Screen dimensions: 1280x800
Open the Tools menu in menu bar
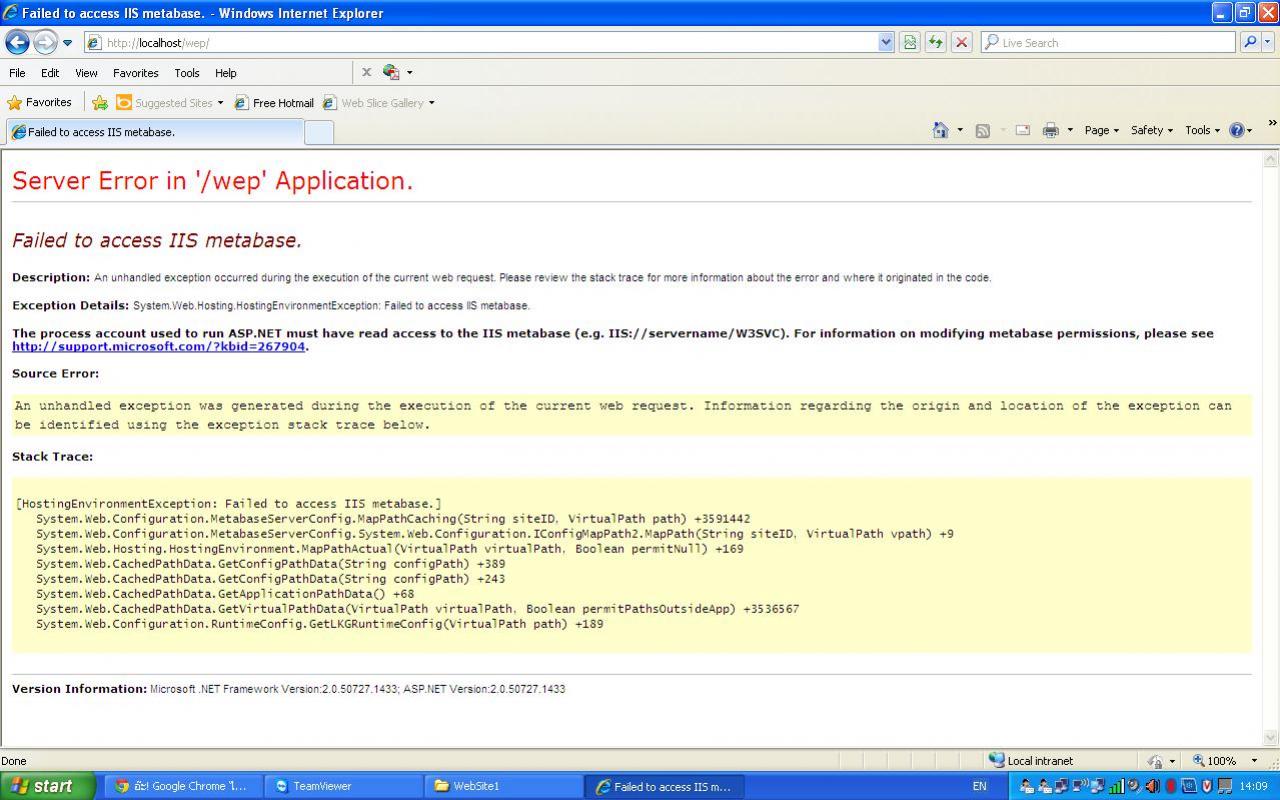tap(187, 73)
